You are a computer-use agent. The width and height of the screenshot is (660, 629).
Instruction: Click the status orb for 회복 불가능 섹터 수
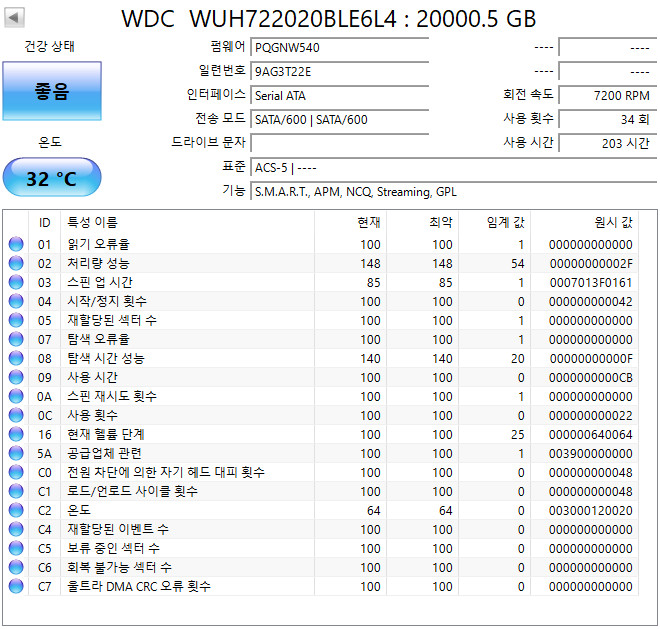[16, 567]
